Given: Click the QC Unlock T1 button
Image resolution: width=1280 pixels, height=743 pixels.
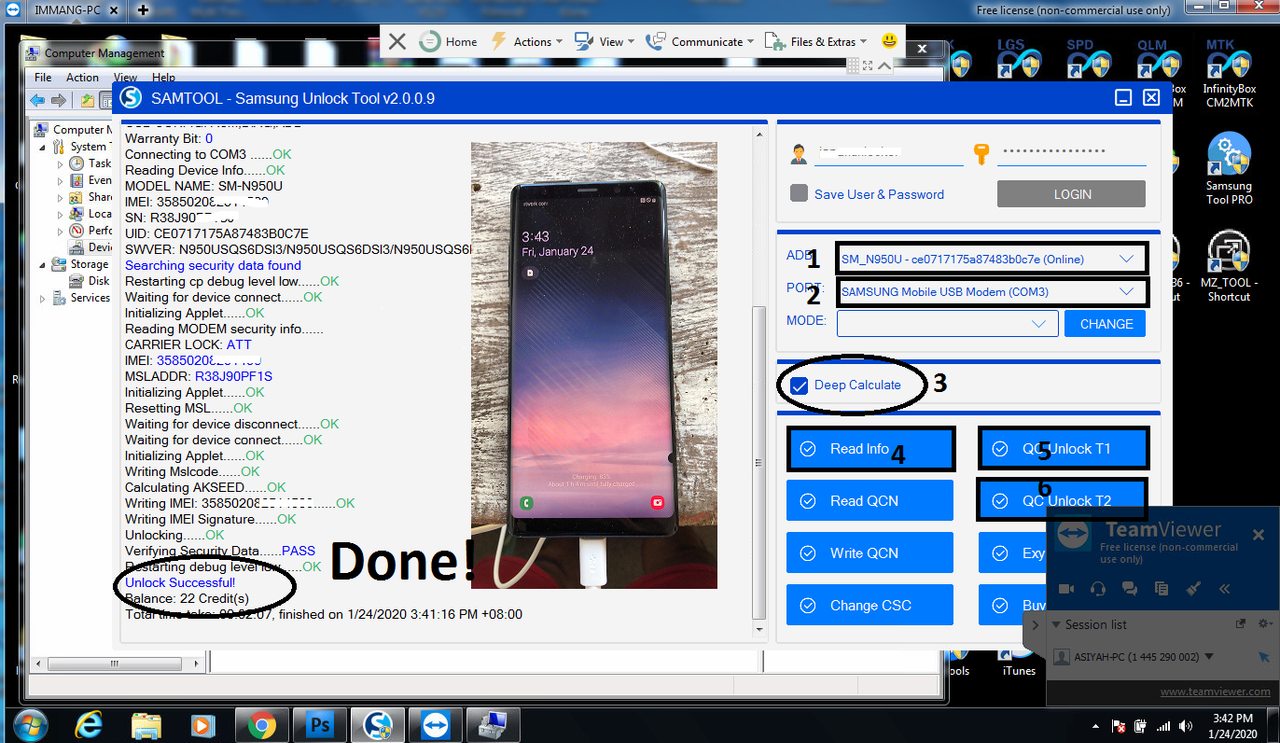Looking at the screenshot, I should tap(1064, 449).
